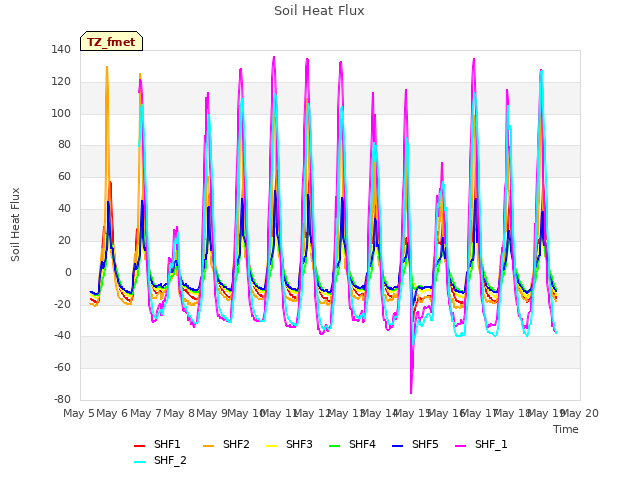Toggle SHF3 series in legend
This screenshot has width=640, height=480.
289,444
